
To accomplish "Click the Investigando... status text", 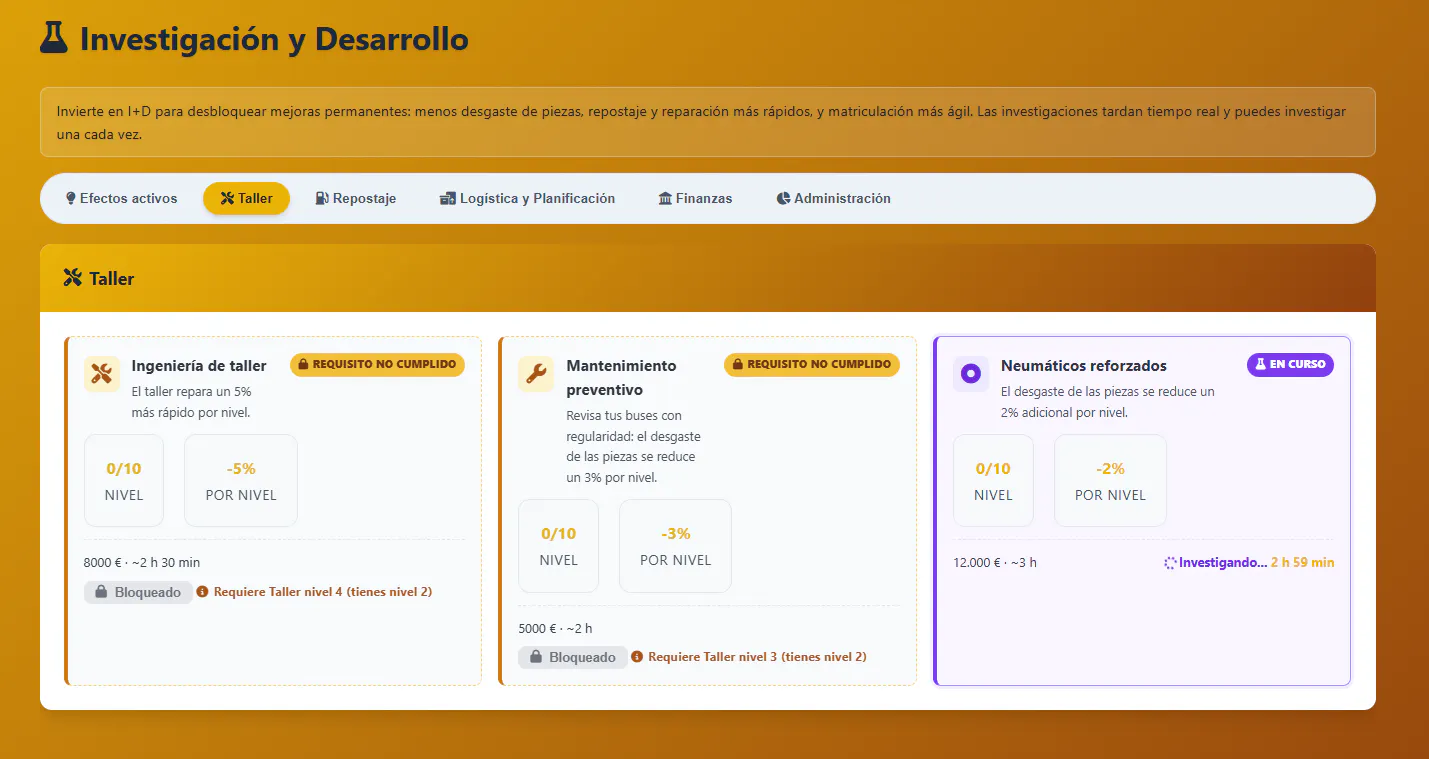I will pos(1223,563).
